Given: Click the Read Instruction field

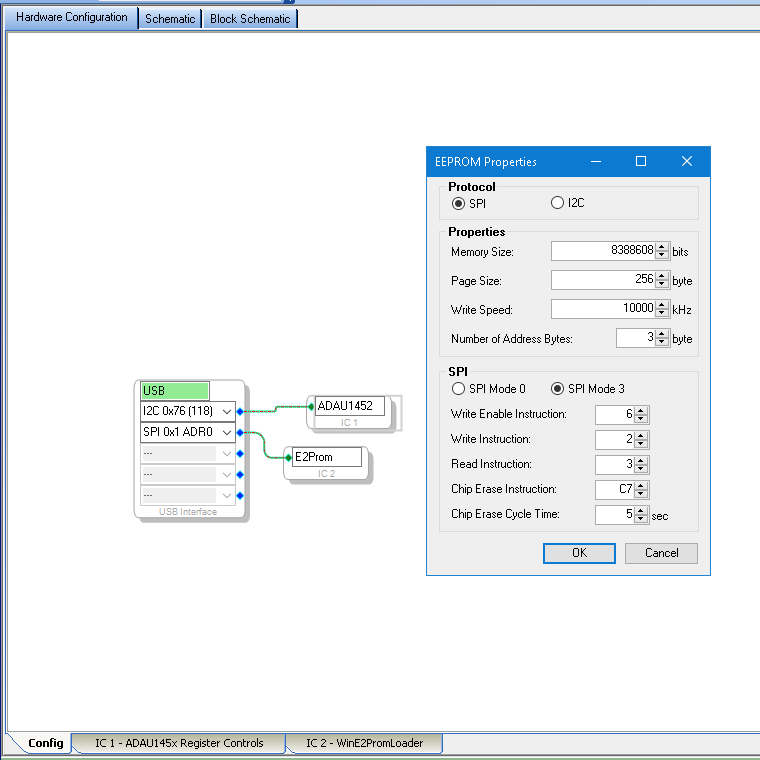Looking at the screenshot, I should 615,464.
